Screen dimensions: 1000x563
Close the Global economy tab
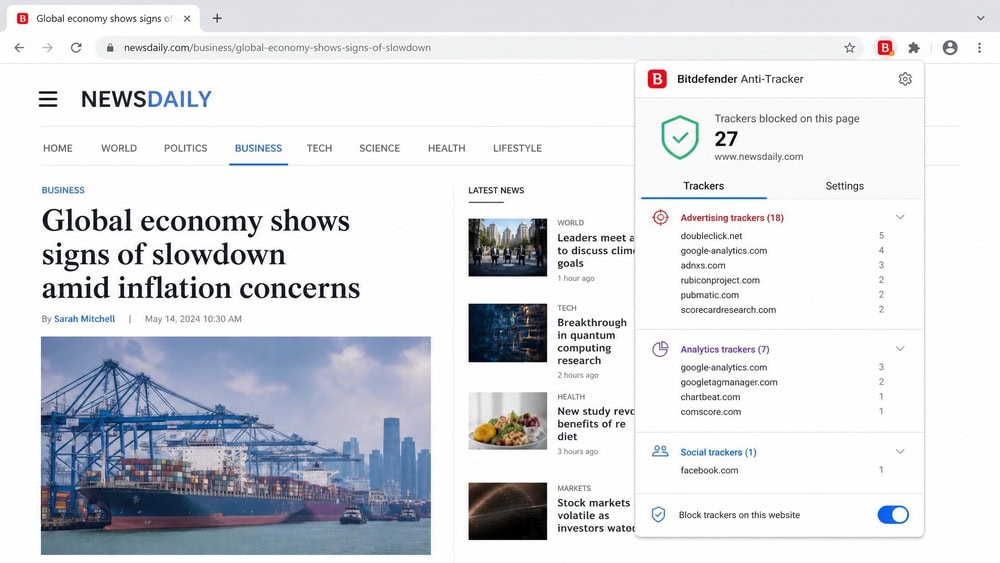click(x=187, y=18)
